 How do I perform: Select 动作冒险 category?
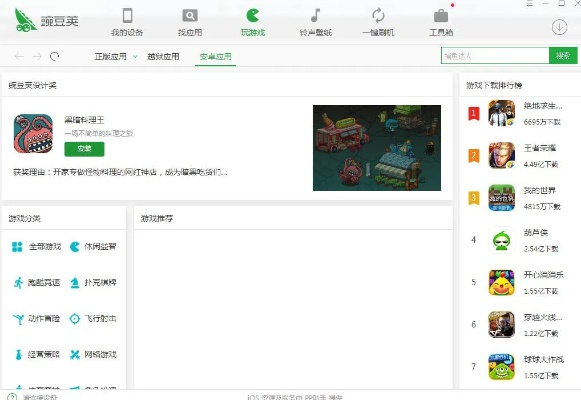pyautogui.click(x=36, y=319)
